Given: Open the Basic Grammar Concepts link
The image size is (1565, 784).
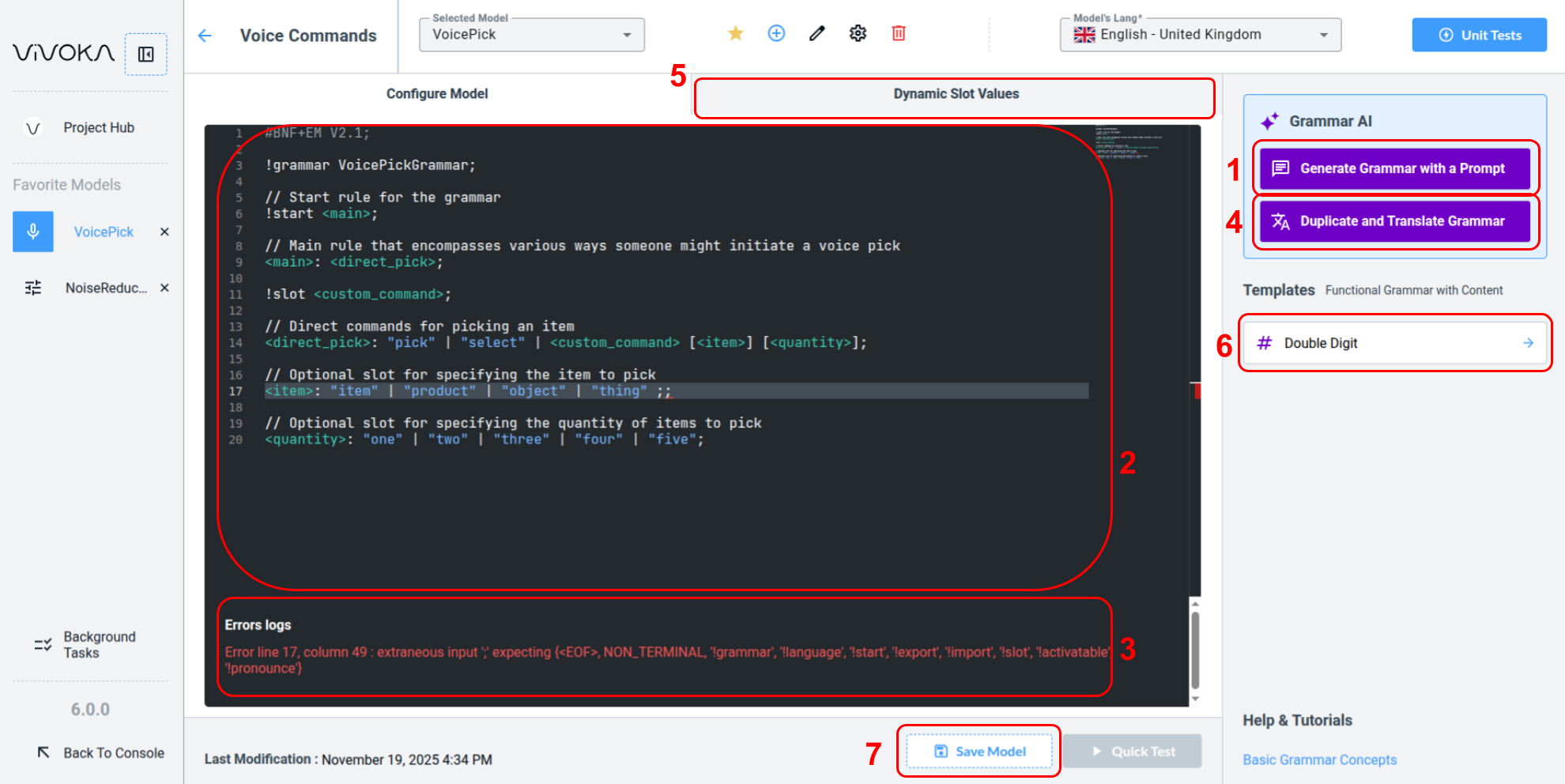Looking at the screenshot, I should coord(1319,759).
